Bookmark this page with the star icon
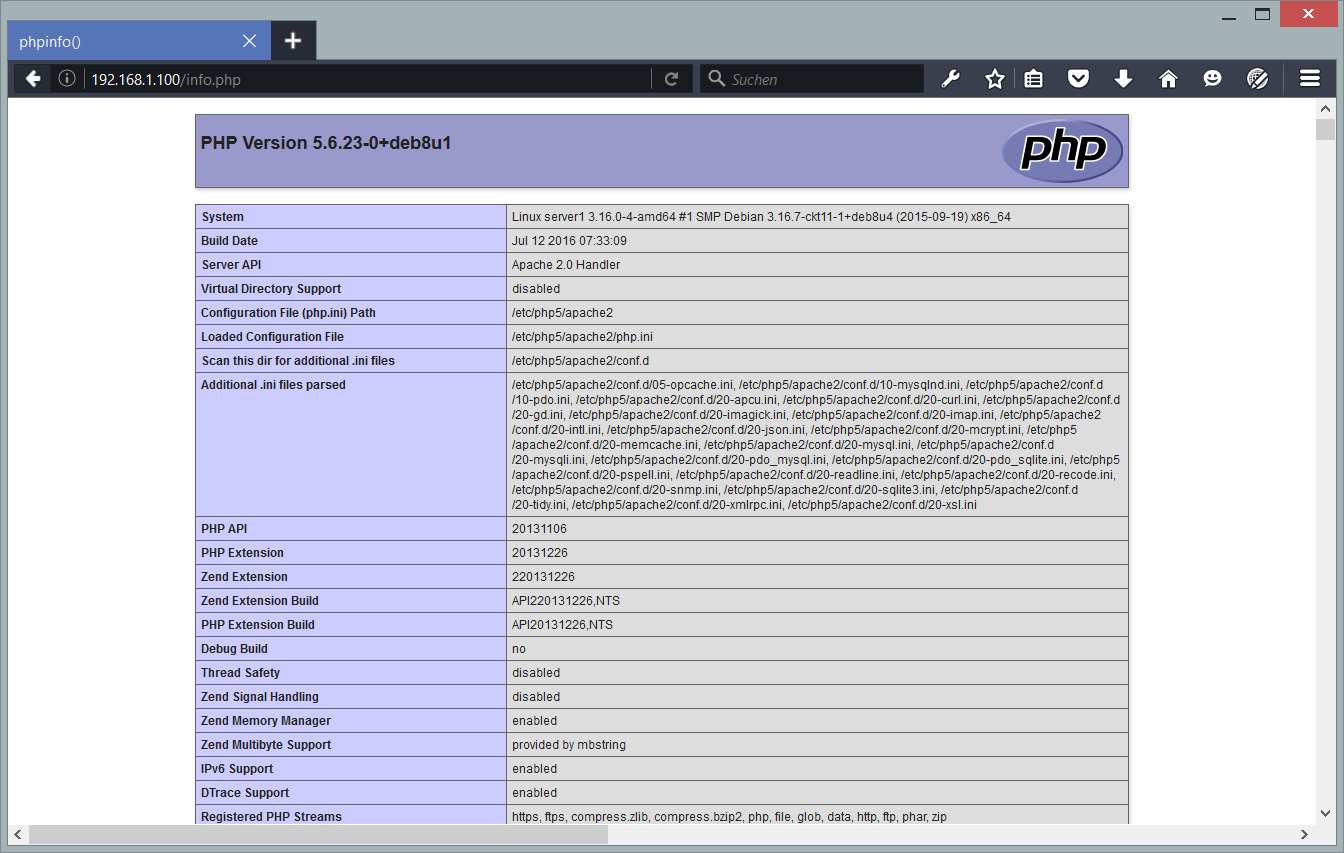 994,79
